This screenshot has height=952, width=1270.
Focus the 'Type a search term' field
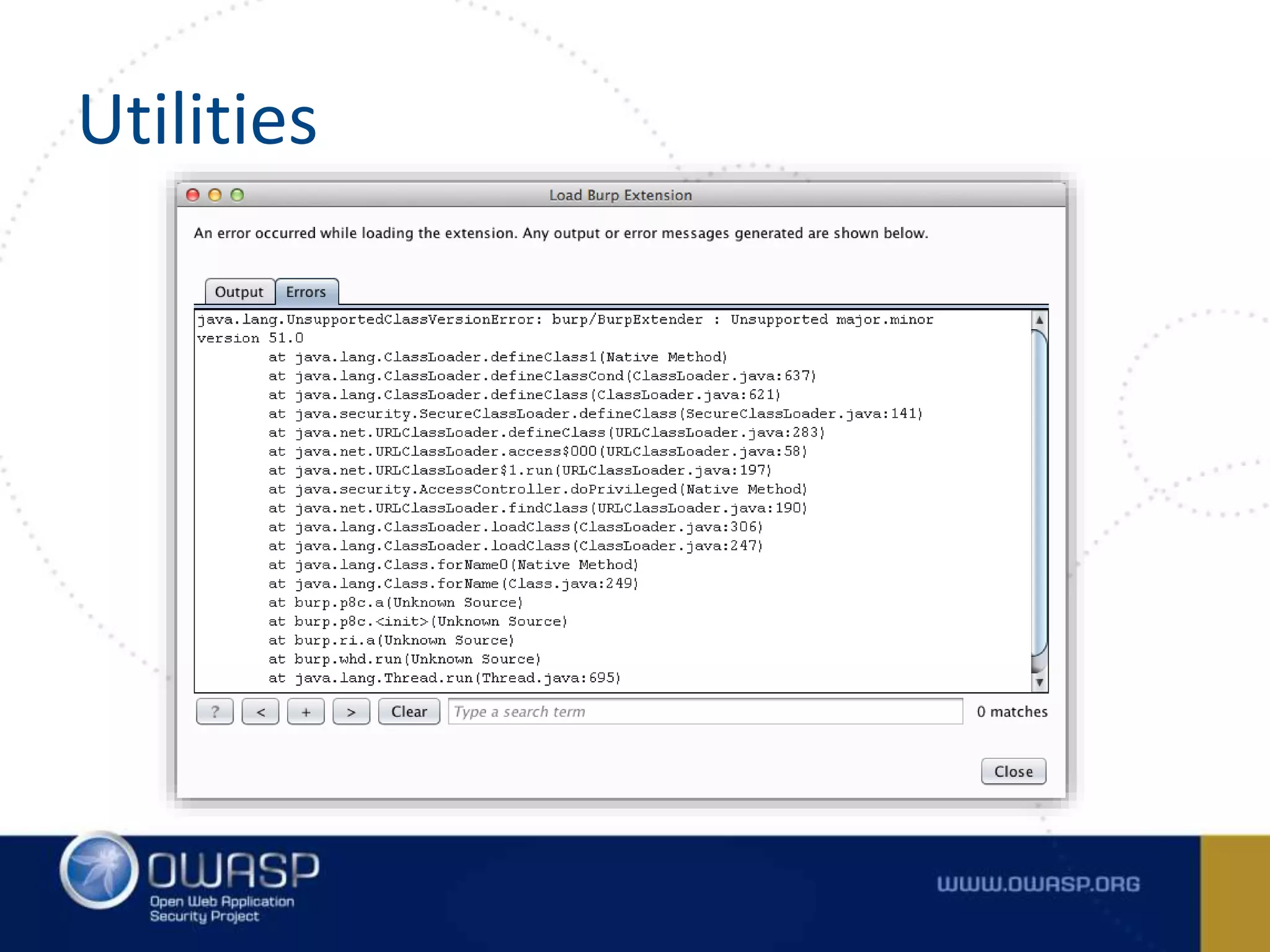705,712
